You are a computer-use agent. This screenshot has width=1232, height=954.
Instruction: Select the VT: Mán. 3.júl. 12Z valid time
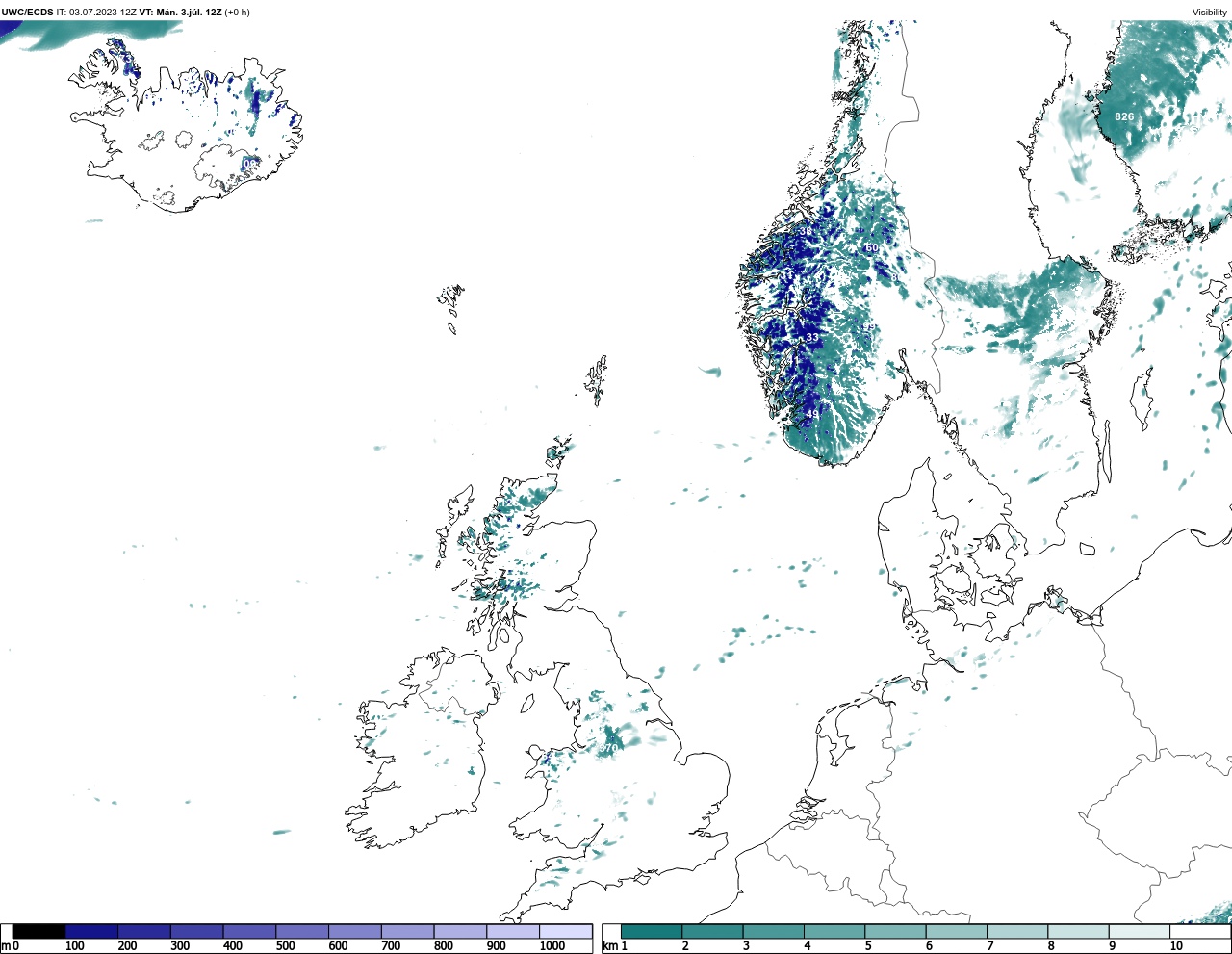coord(181,13)
